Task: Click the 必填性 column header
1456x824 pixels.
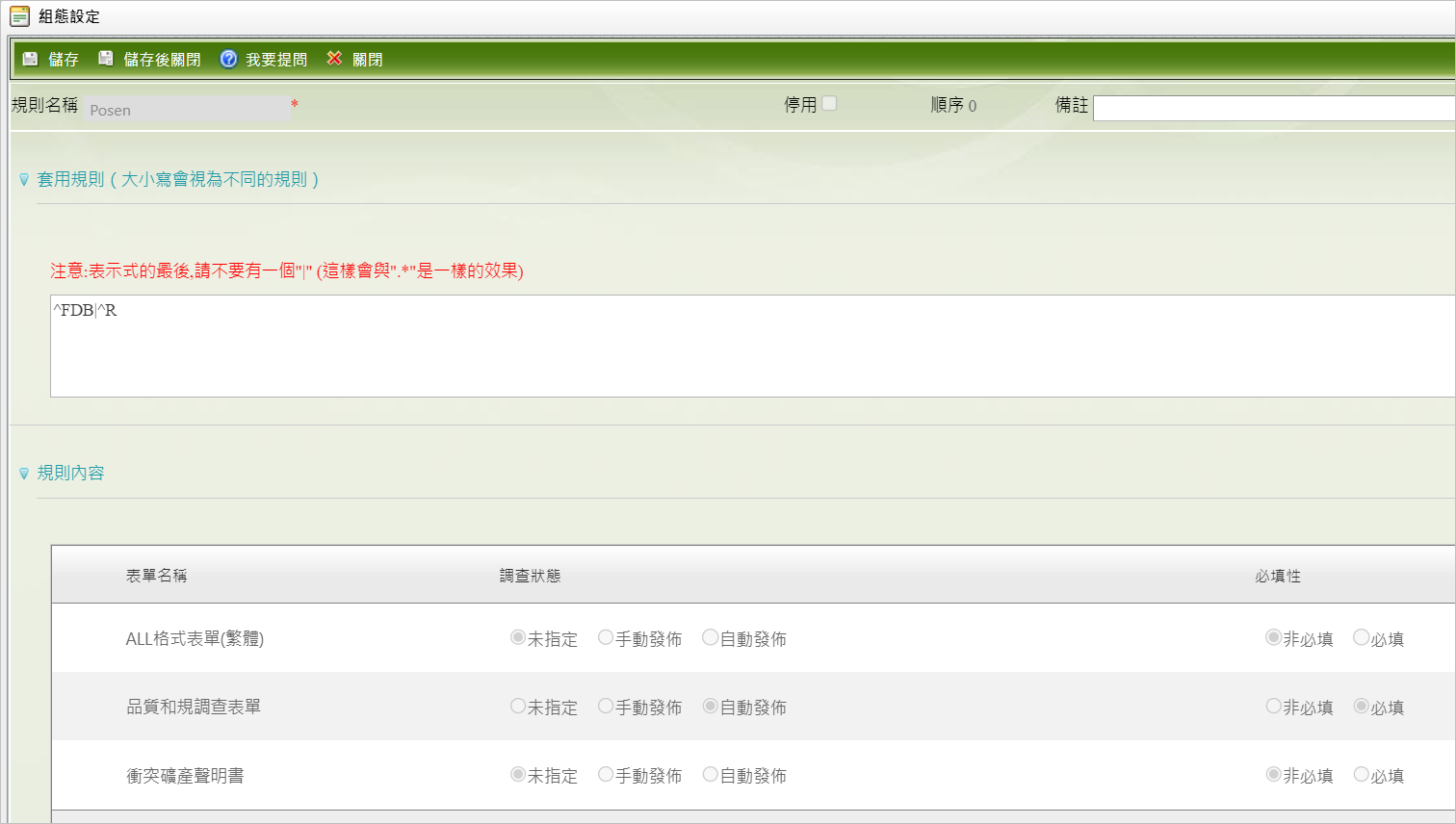Action: 1278,576
